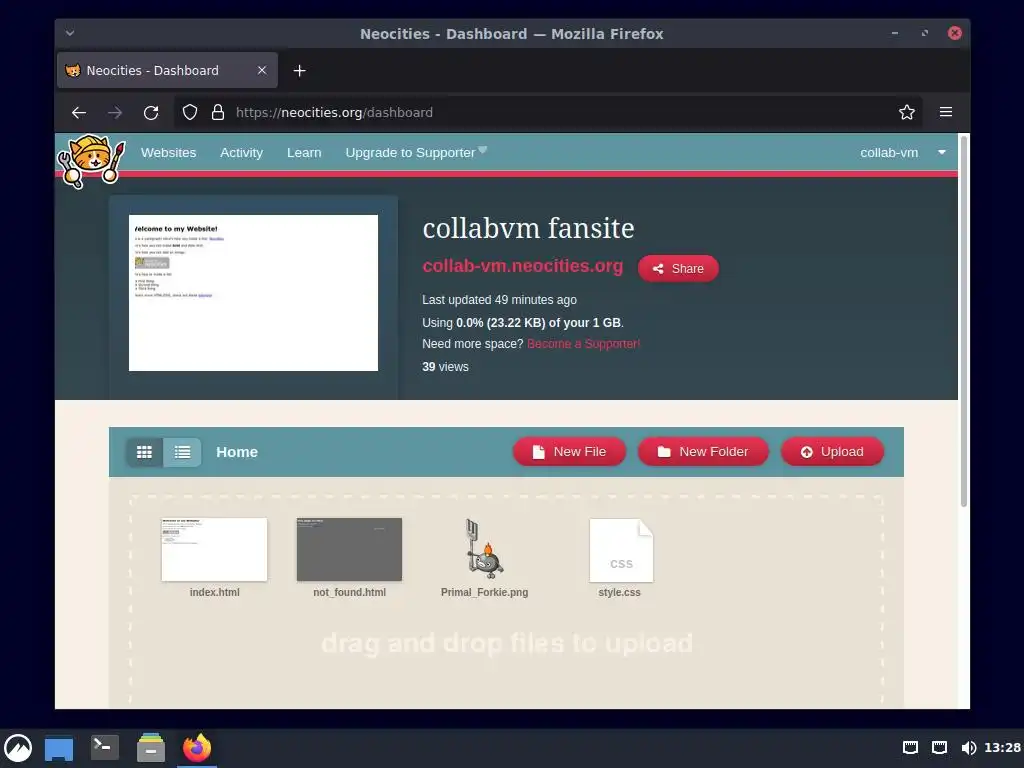Click the Primal_Forkie.png file name label
1024x768 pixels.
(x=485, y=592)
